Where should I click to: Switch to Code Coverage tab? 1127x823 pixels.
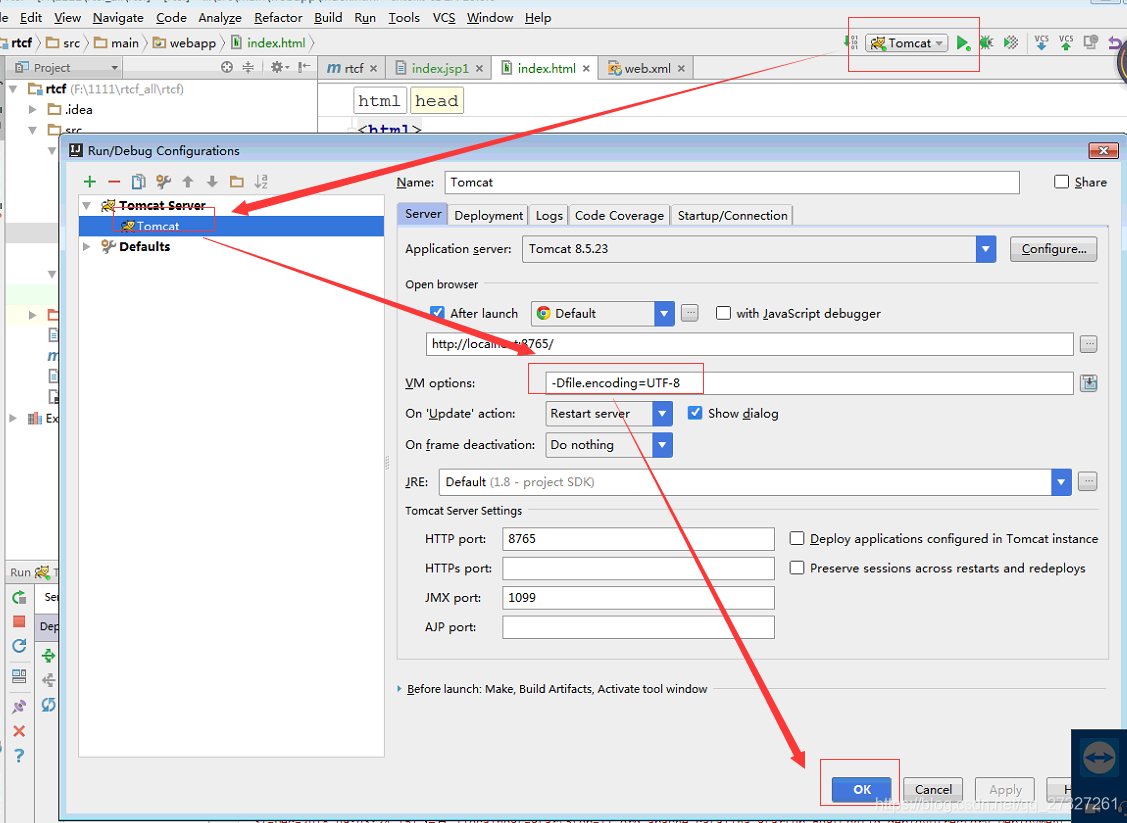[x=619, y=216]
